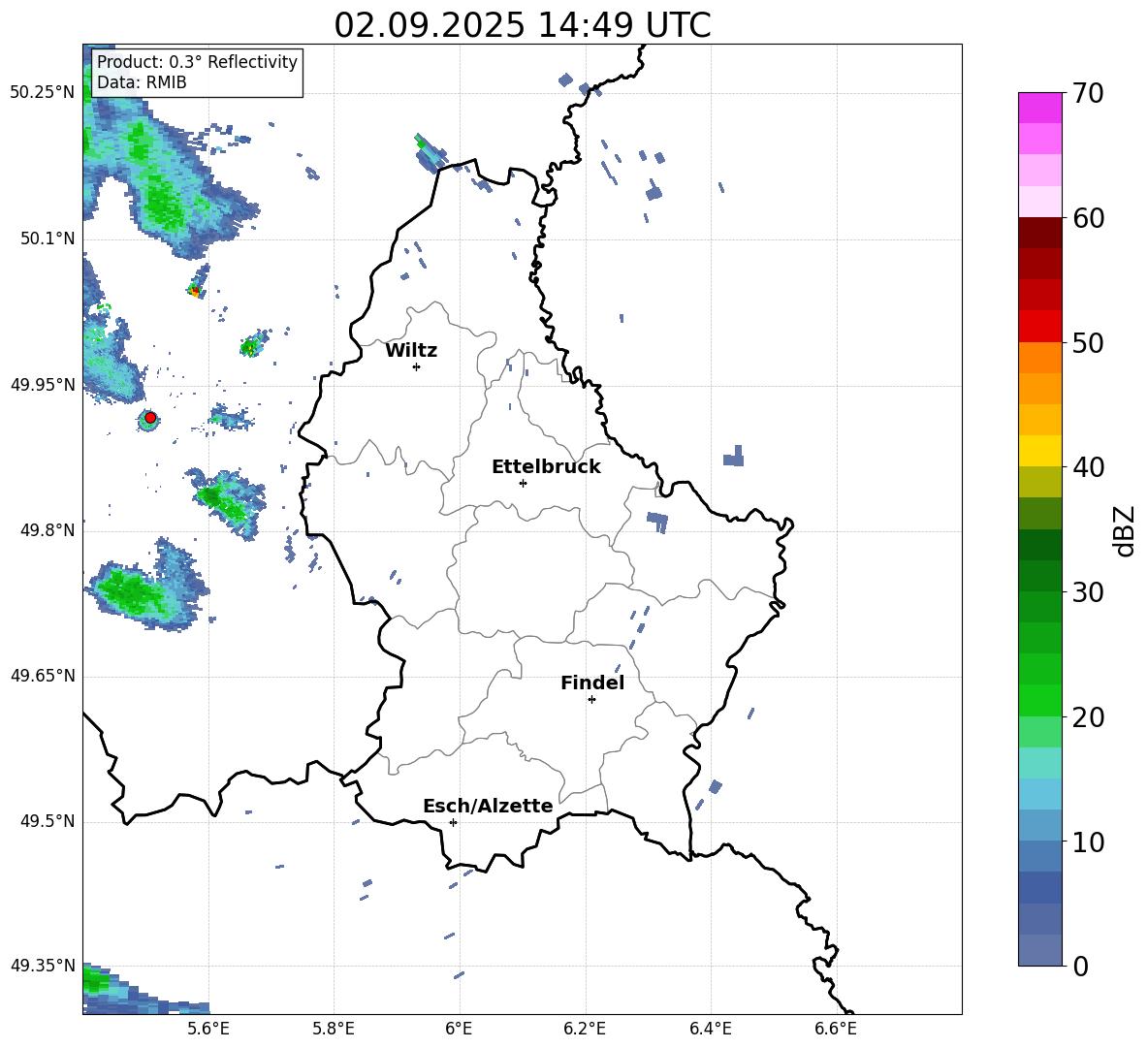
Task: Click the cross marker below Esch/Alzette
Action: (x=453, y=822)
